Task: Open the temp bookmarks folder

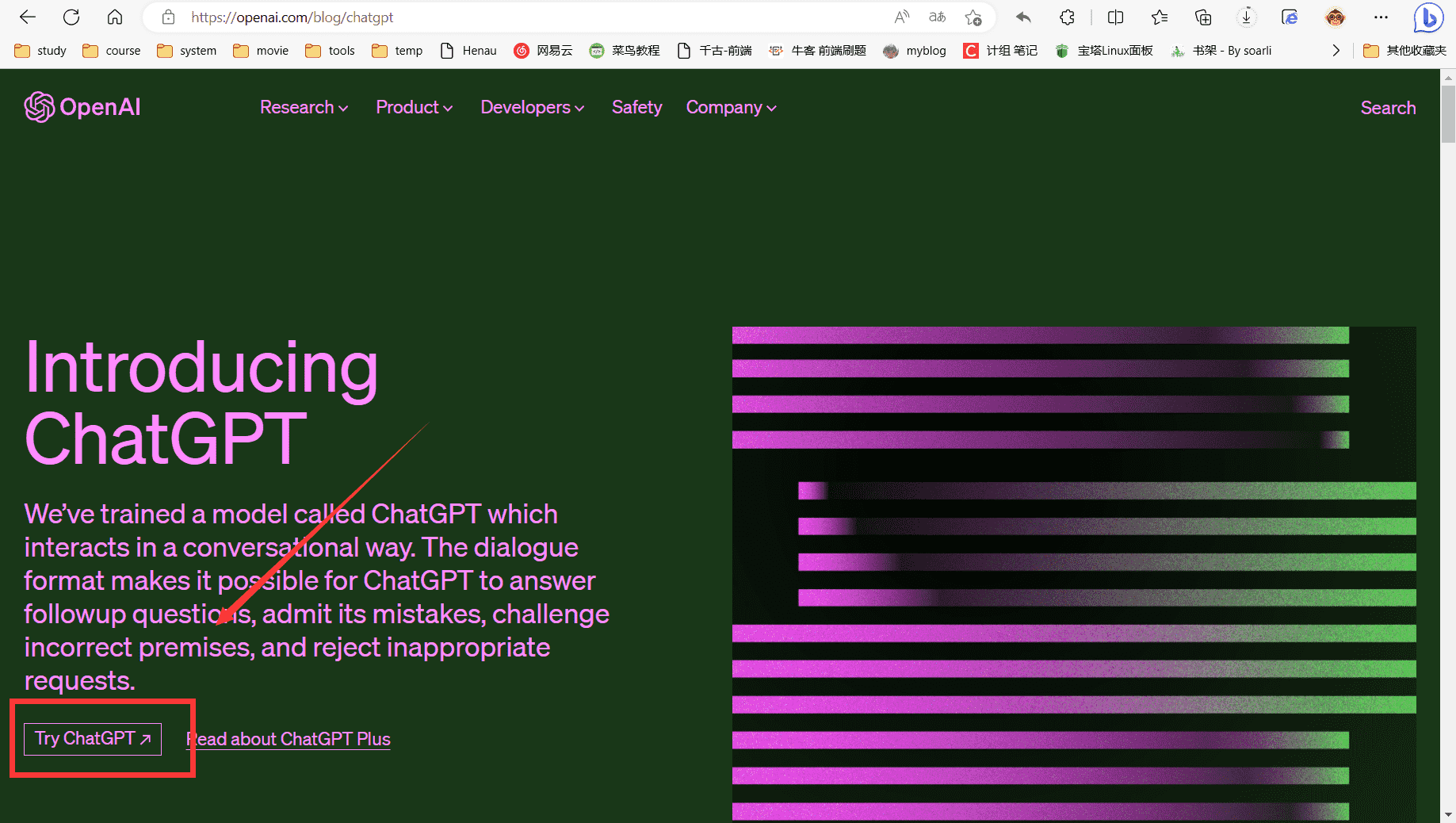Action: [397, 51]
